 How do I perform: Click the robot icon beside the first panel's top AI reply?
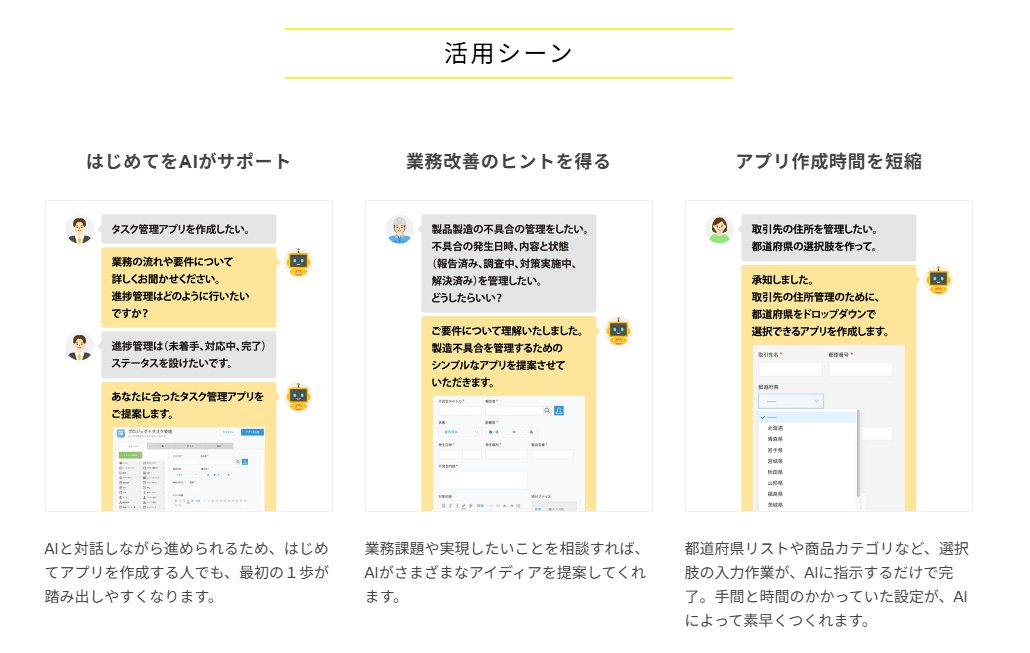tap(298, 263)
